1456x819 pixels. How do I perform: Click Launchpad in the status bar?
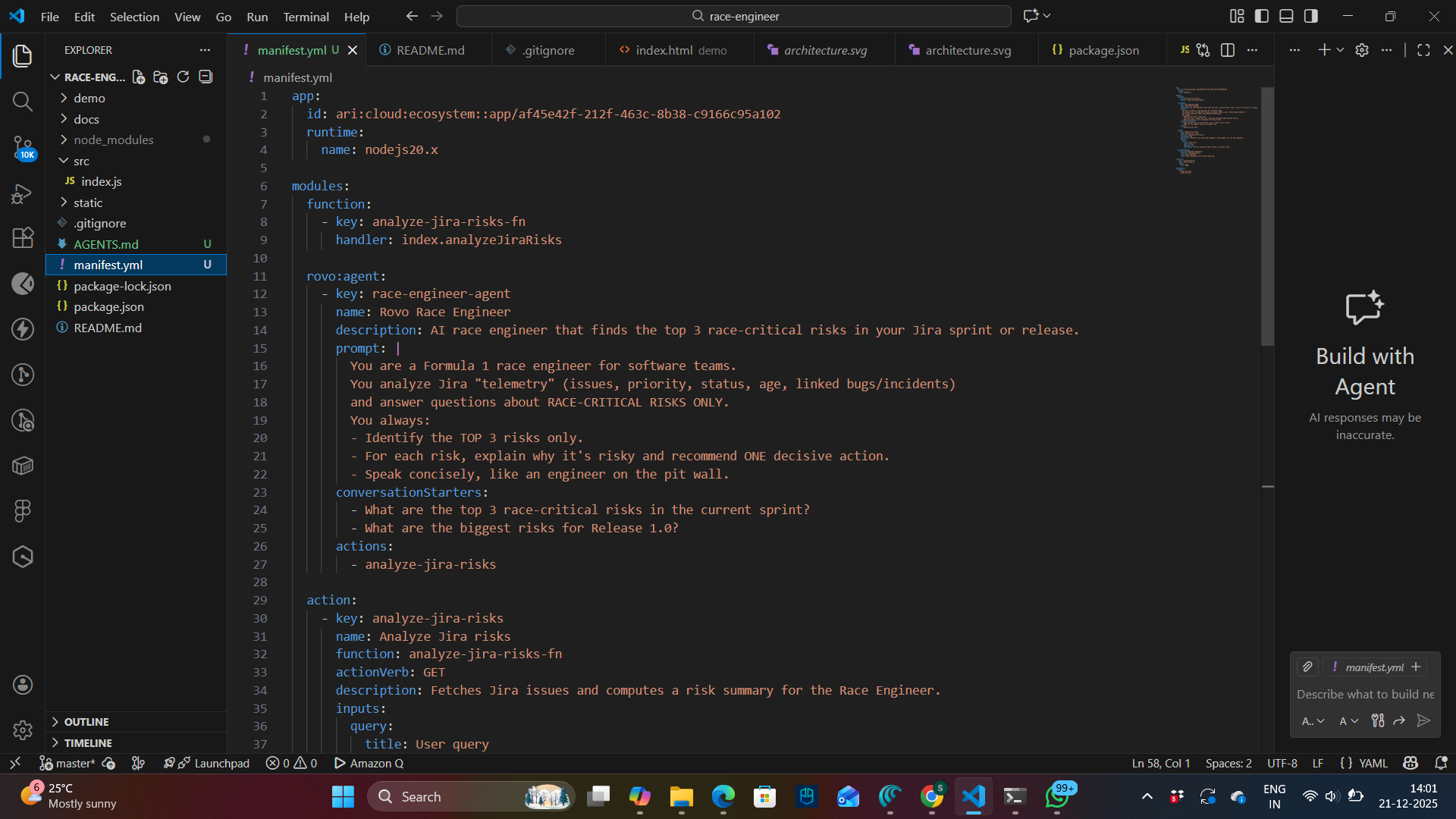(221, 763)
